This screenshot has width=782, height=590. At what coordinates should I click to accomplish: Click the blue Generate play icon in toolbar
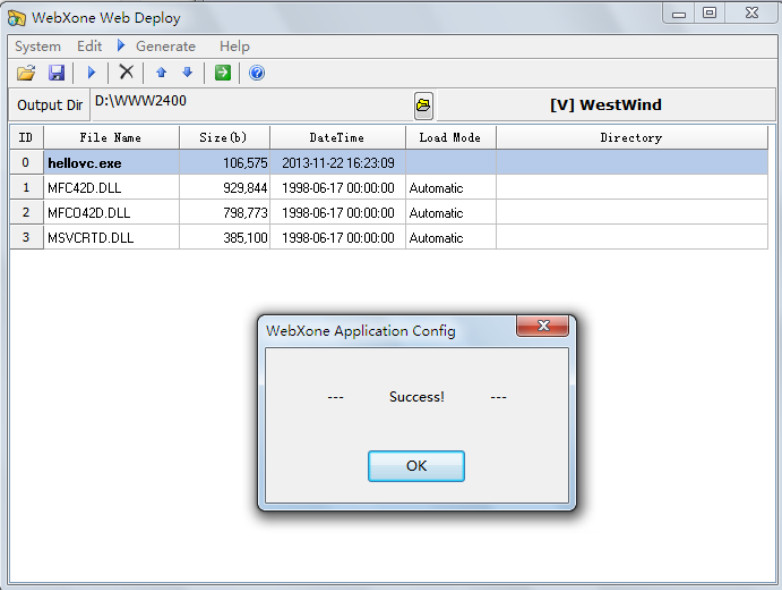pos(91,73)
